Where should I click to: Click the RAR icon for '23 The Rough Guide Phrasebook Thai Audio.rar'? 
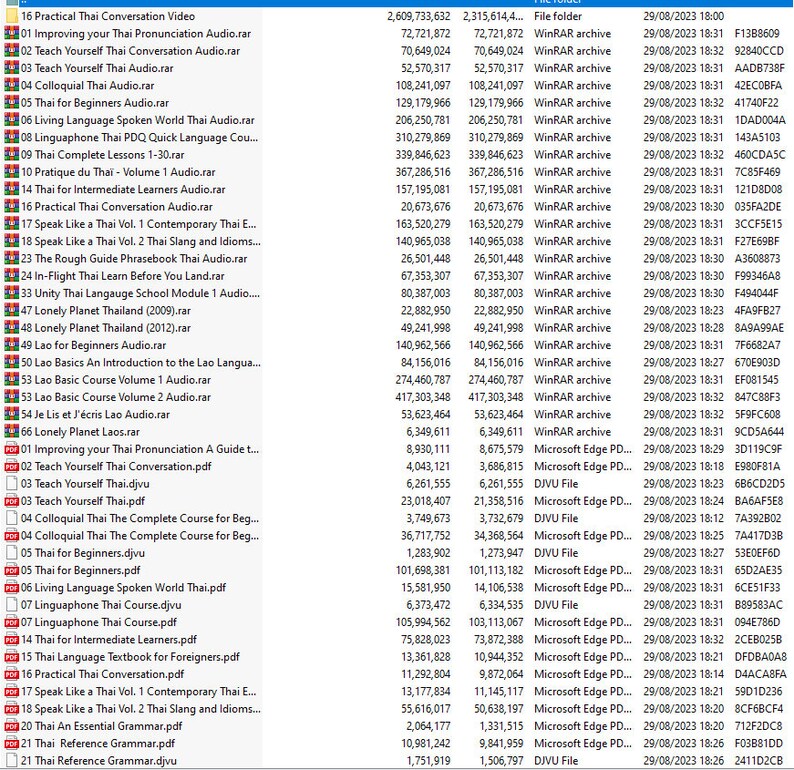12,258
